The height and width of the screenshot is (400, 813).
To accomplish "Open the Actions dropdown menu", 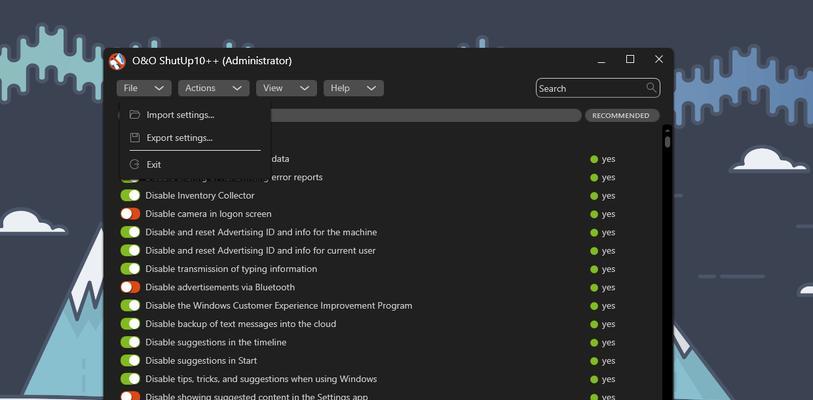I will click(214, 88).
